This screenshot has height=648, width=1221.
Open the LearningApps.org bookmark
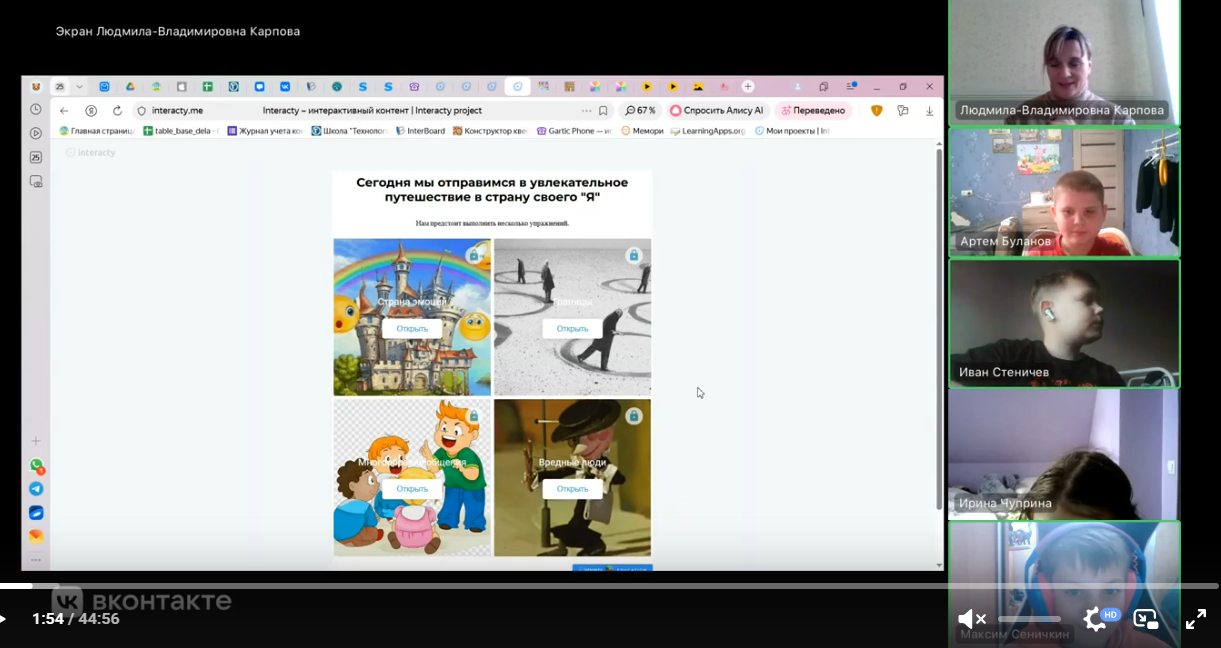[x=707, y=131]
